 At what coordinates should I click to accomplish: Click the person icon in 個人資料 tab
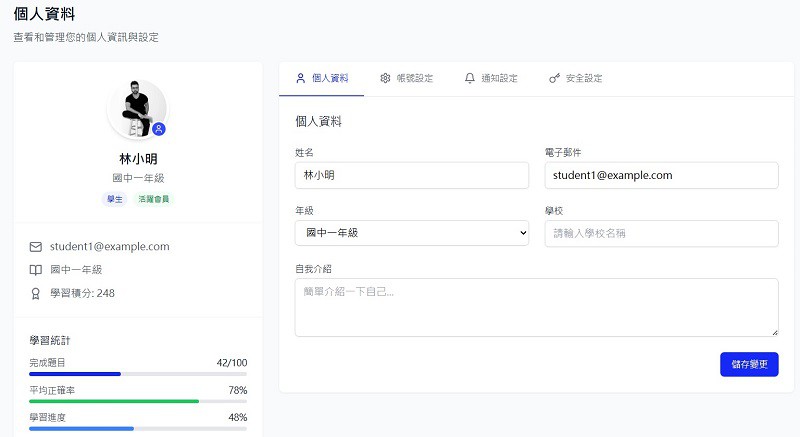click(301, 78)
